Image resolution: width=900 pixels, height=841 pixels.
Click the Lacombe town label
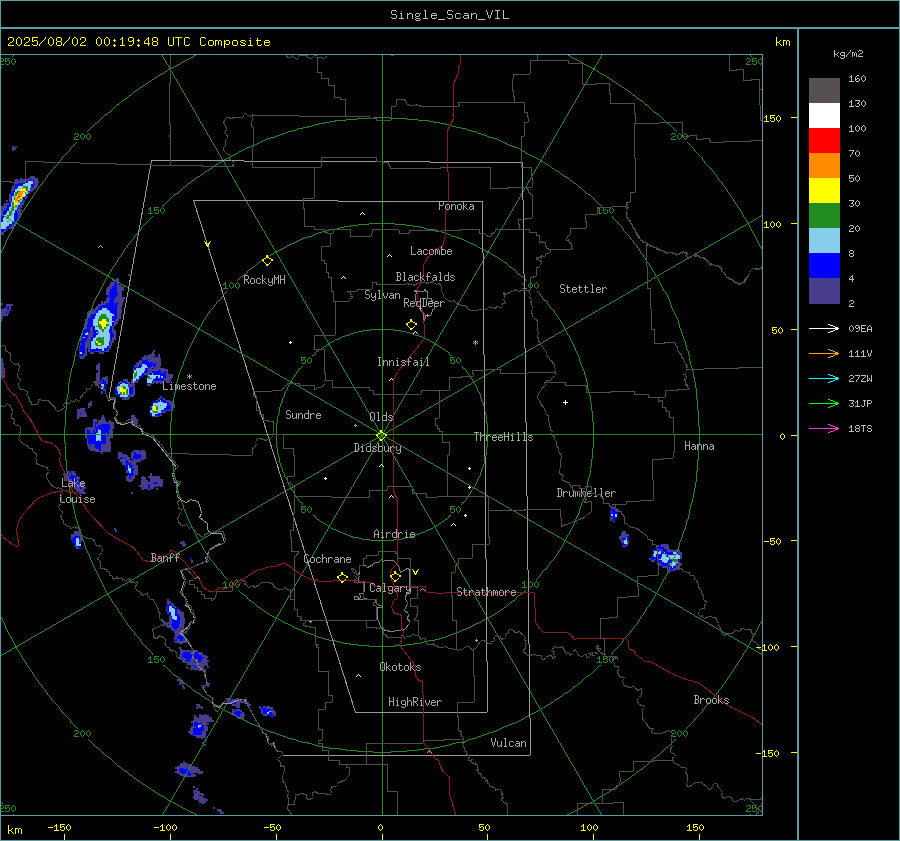tap(431, 251)
